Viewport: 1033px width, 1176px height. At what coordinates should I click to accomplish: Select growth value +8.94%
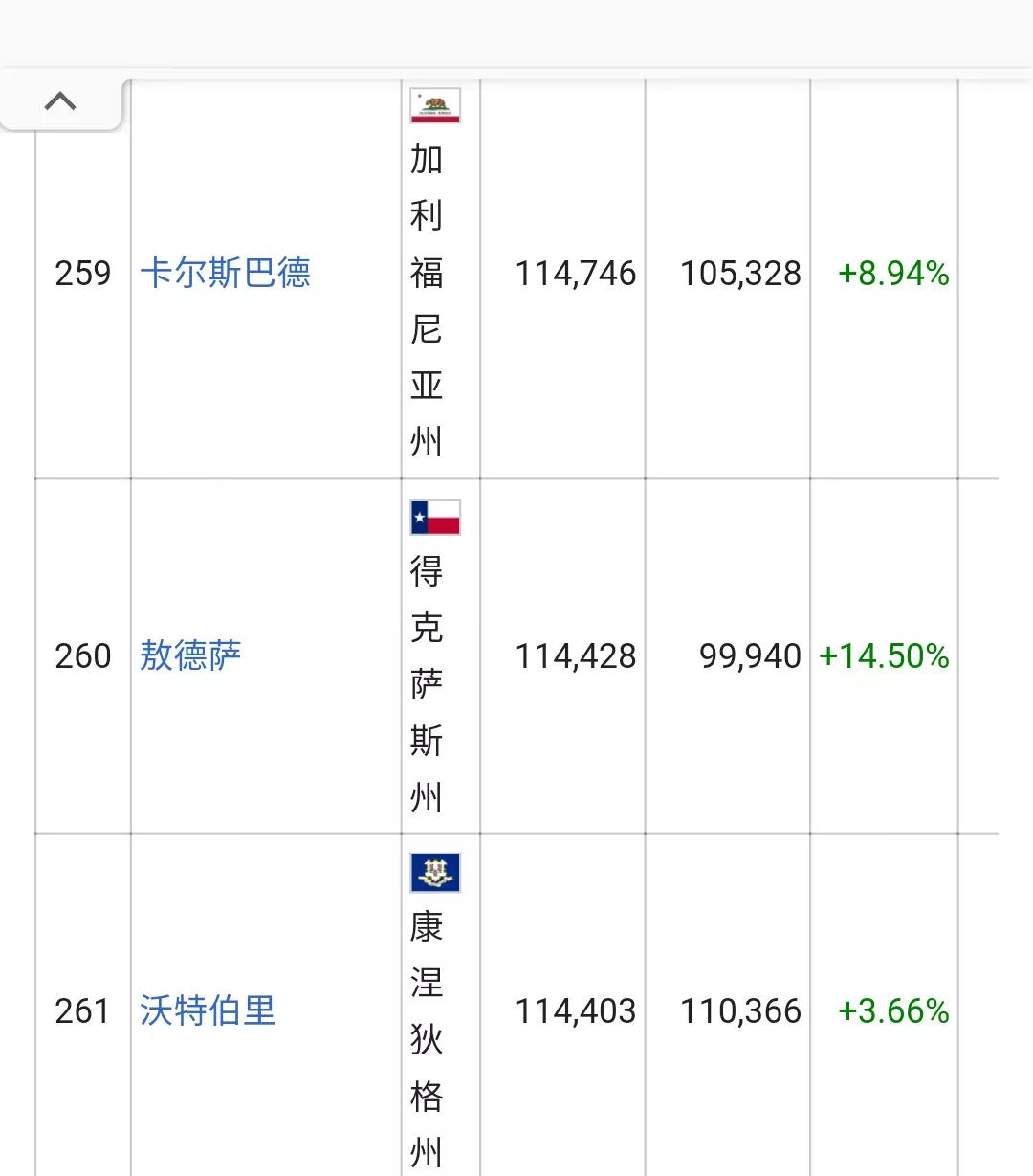pyautogui.click(x=893, y=274)
